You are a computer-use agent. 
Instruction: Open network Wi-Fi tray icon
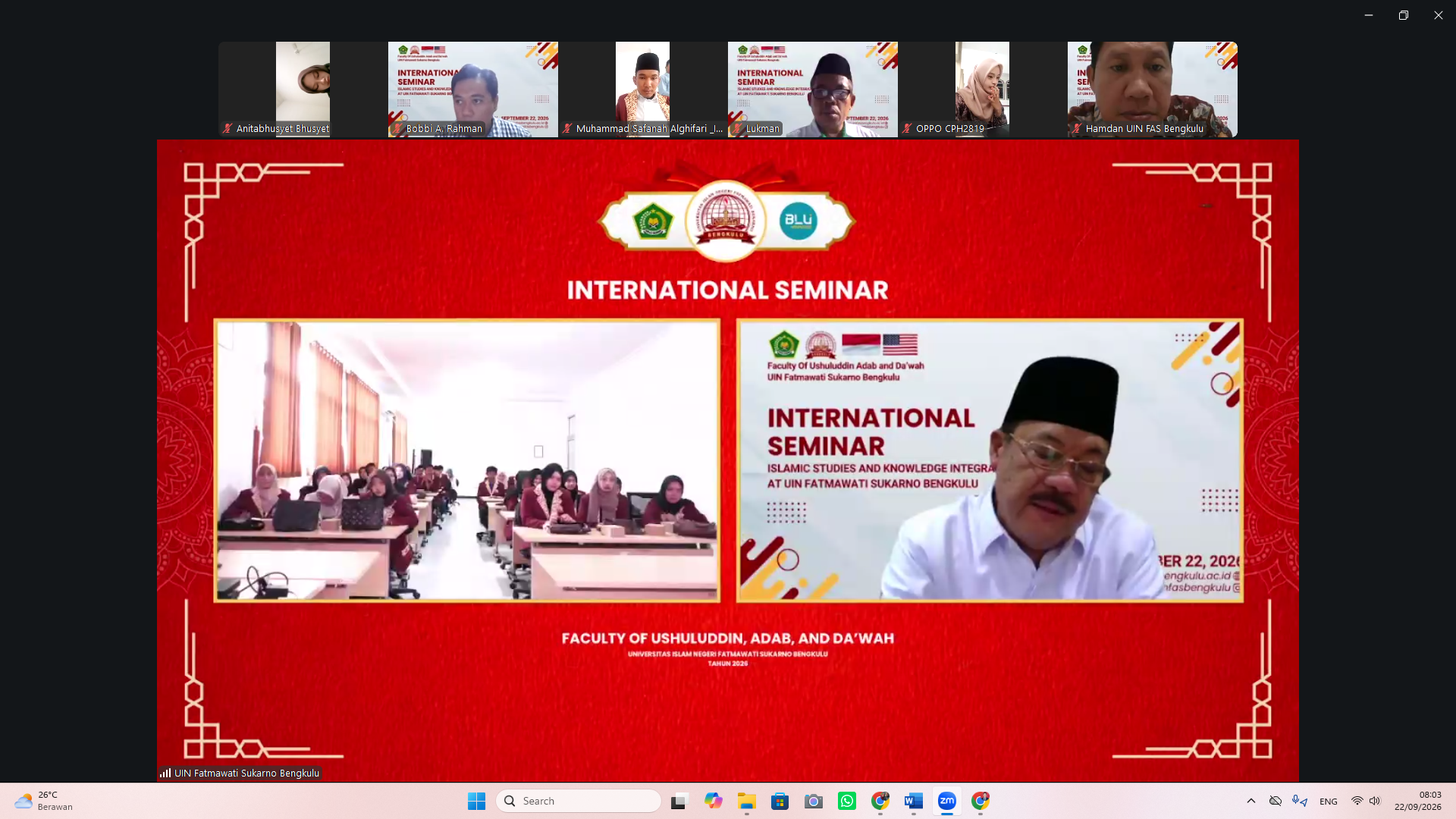point(1357,801)
